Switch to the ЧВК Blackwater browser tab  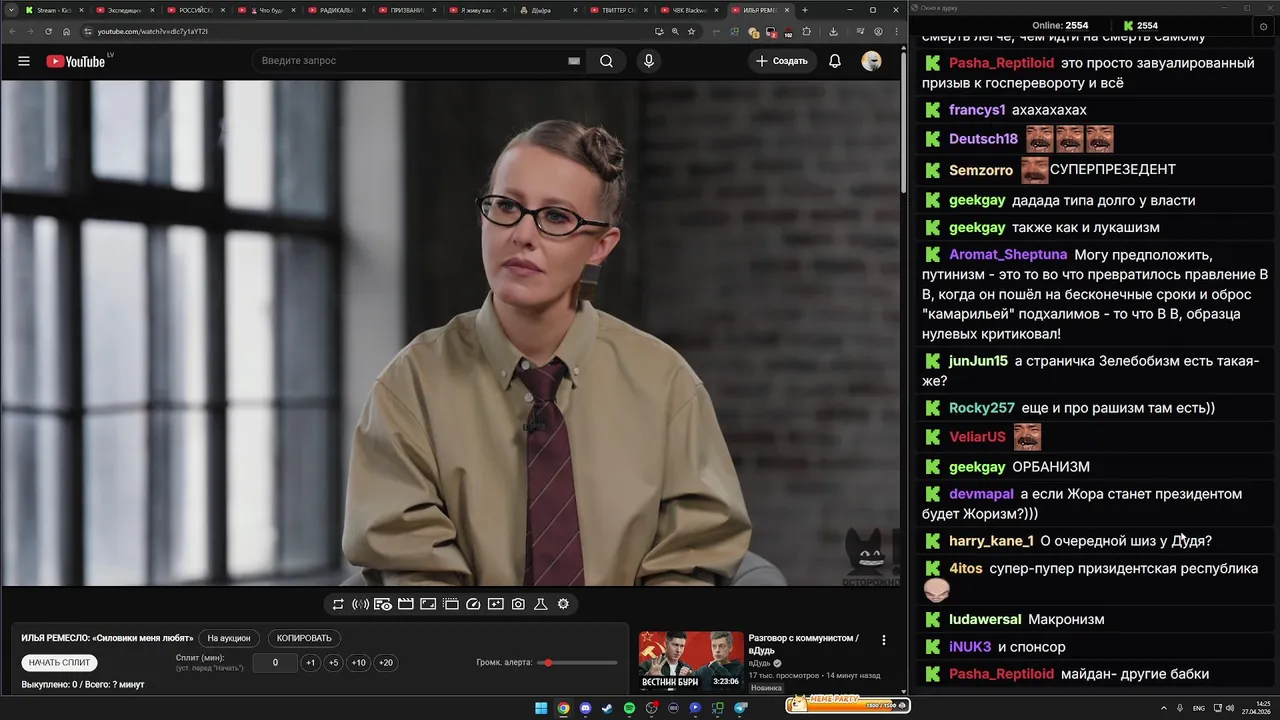point(689,10)
